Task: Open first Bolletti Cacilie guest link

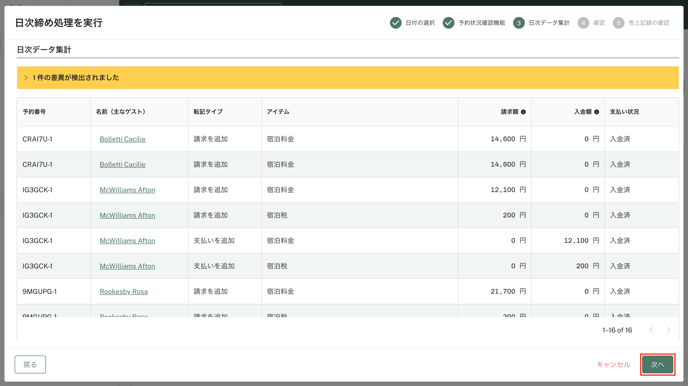Action: tap(122, 139)
